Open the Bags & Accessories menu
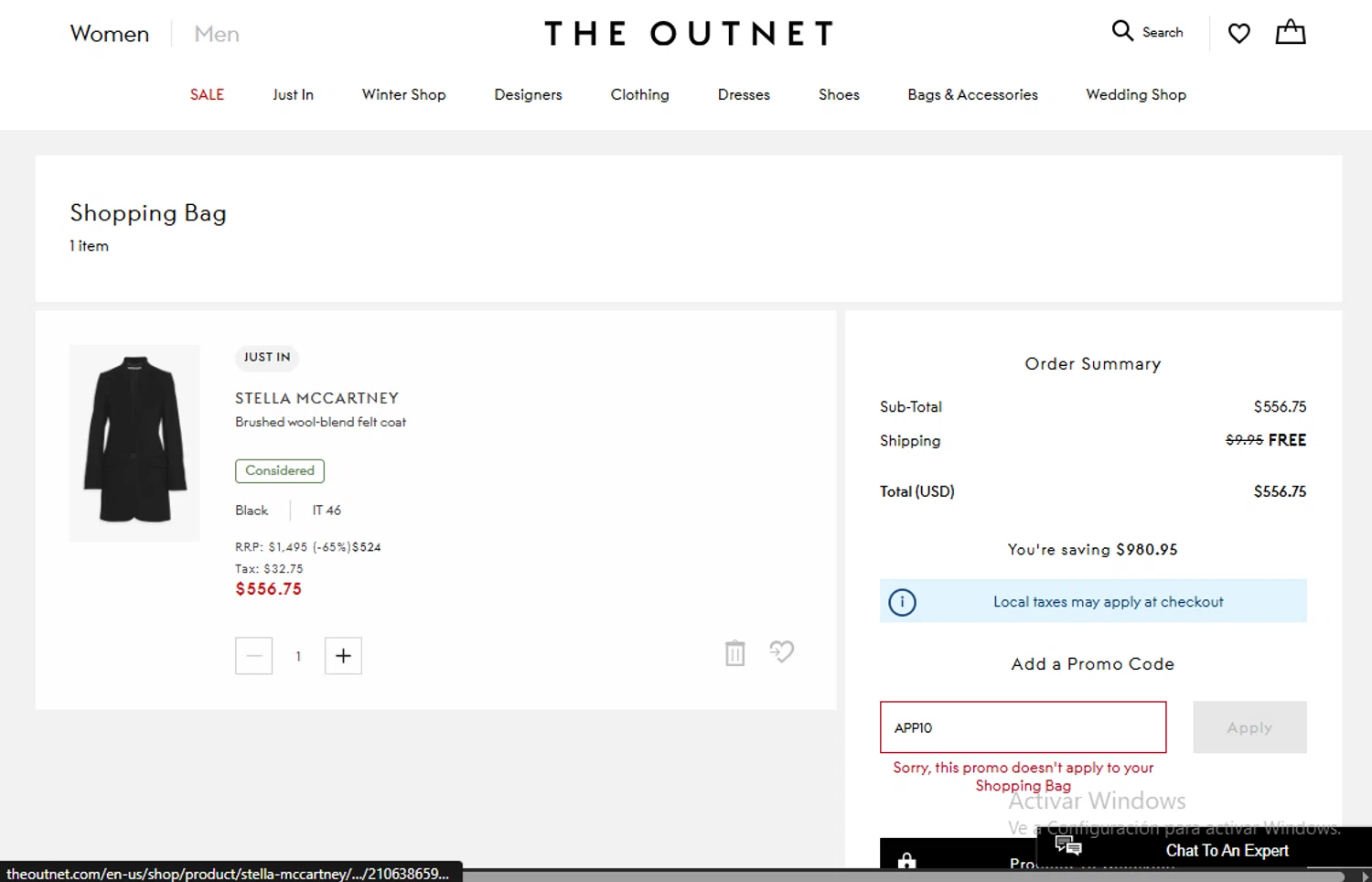The width and height of the screenshot is (1372, 882). (972, 94)
